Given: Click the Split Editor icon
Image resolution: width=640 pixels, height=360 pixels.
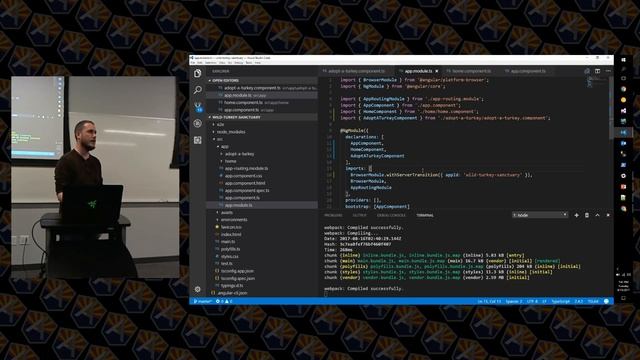Looking at the screenshot, I should pos(598,71).
